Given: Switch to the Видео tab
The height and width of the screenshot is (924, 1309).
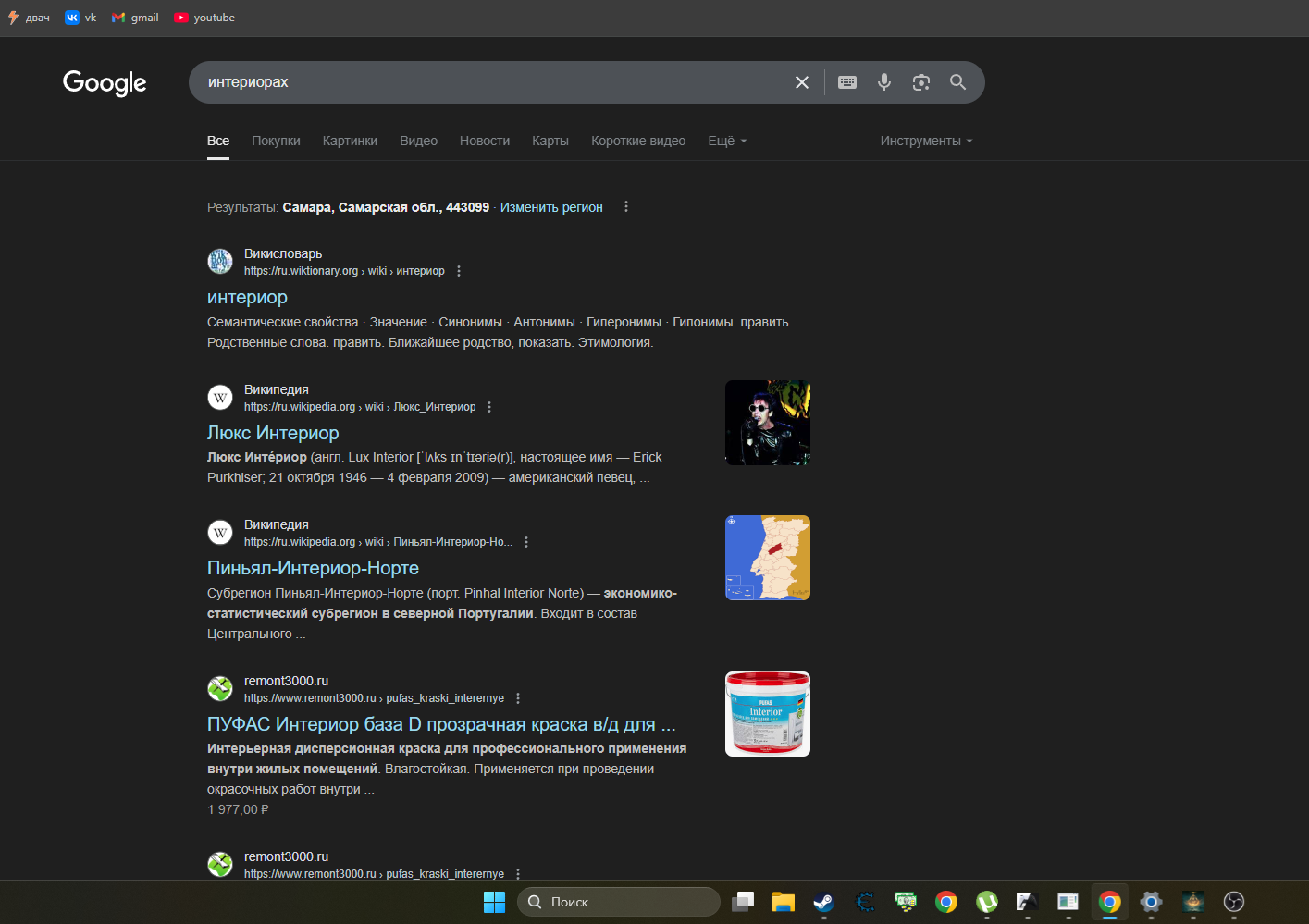Looking at the screenshot, I should click(418, 141).
